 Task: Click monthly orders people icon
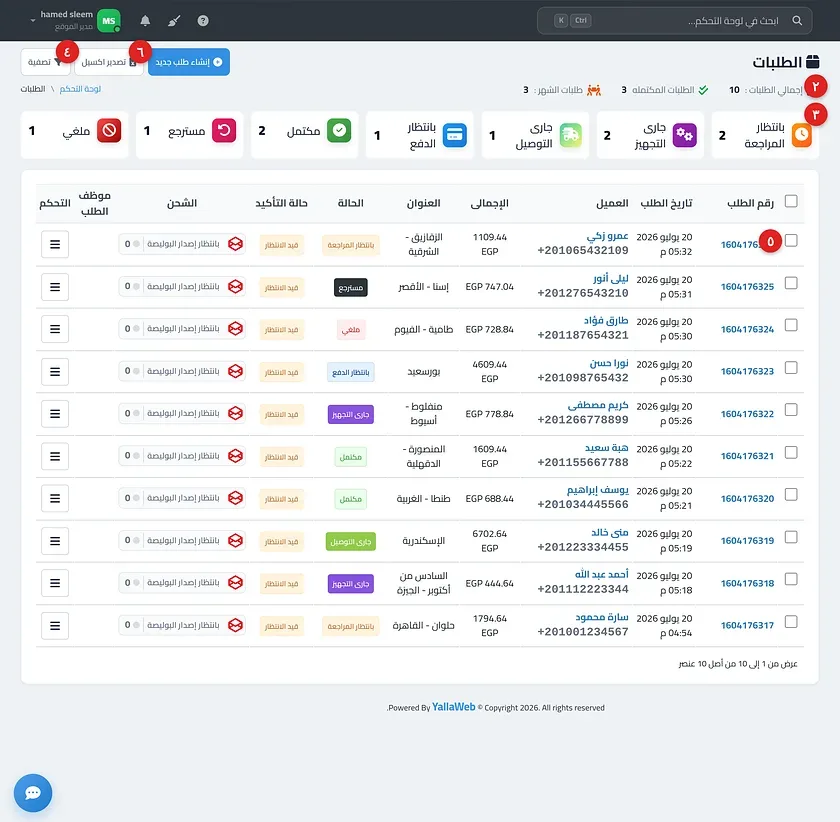point(594,90)
